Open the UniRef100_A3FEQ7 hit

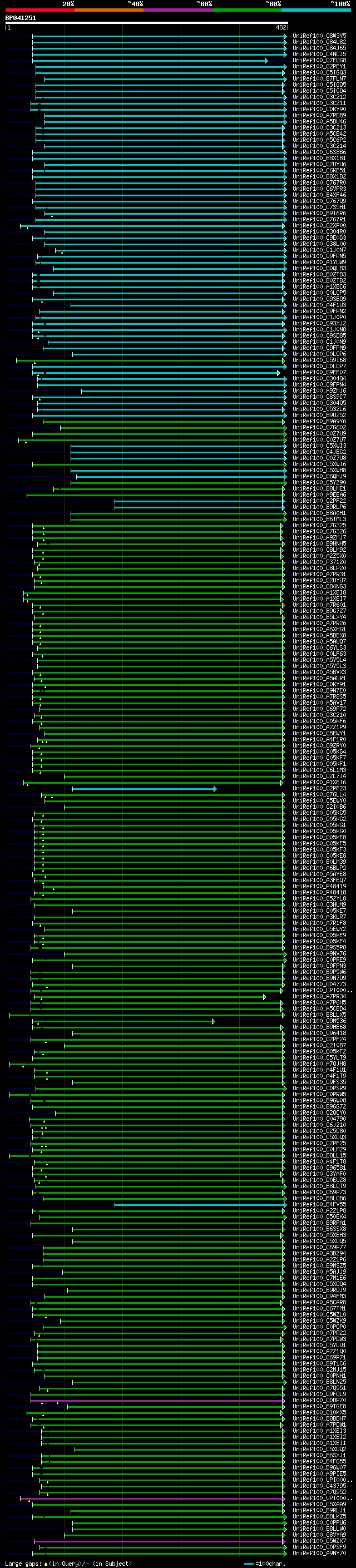pyautogui.click(x=319, y=880)
